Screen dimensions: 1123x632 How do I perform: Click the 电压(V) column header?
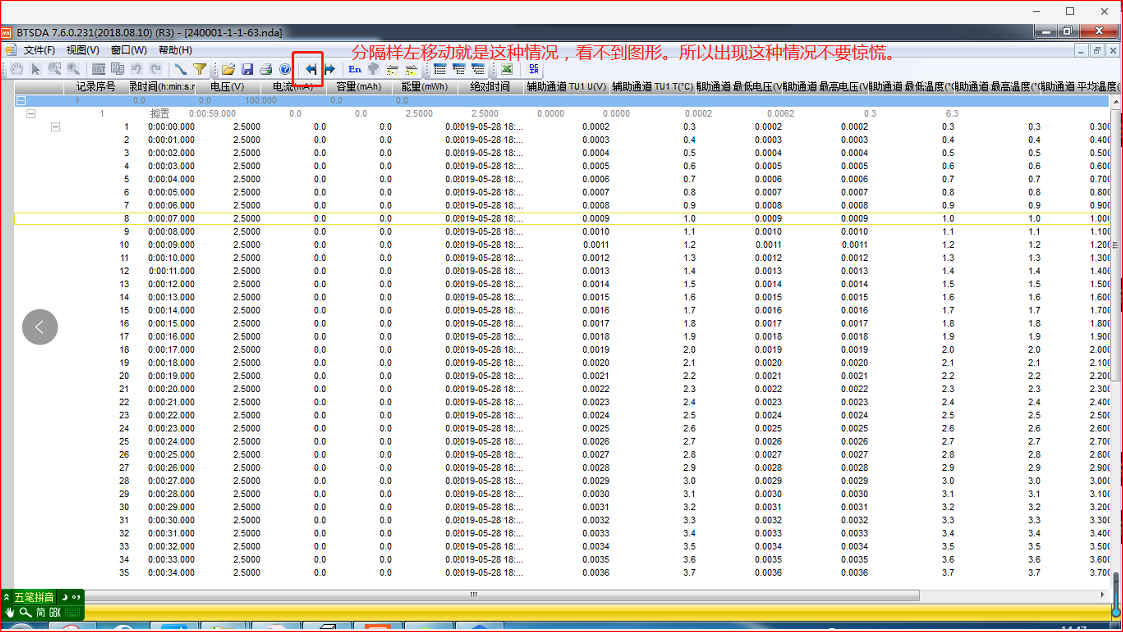point(226,86)
